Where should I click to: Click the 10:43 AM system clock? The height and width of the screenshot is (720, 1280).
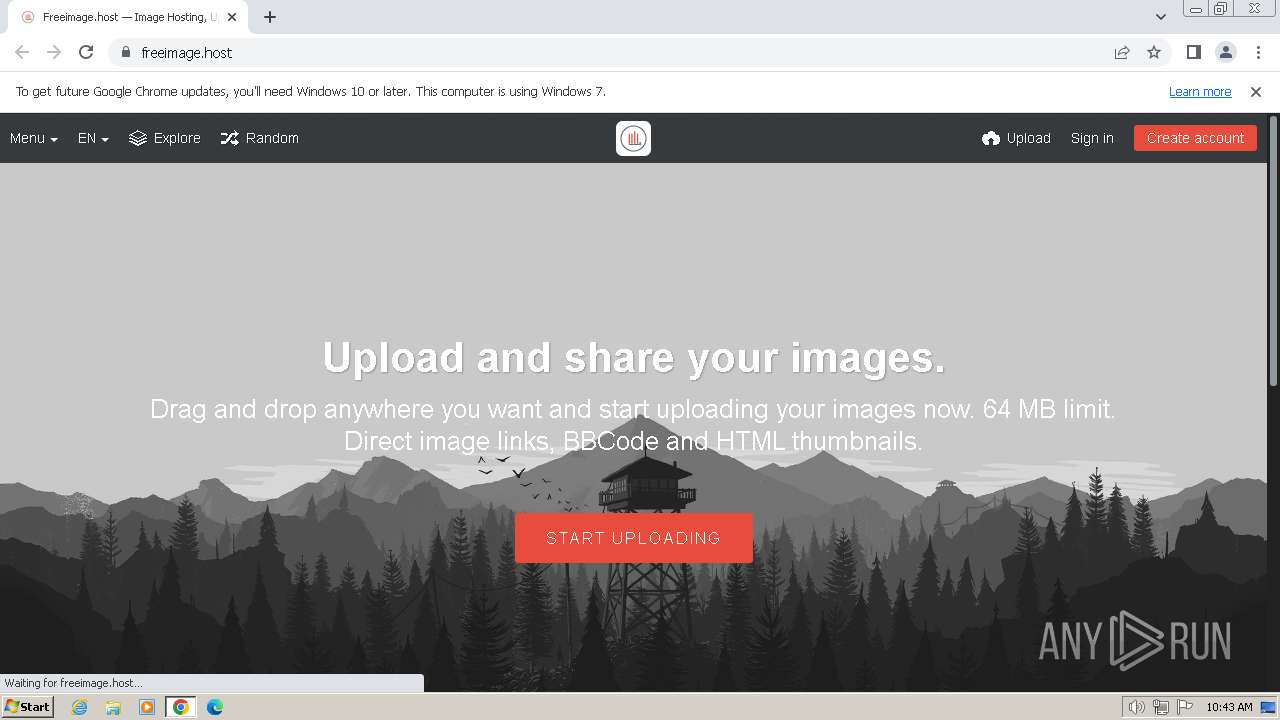click(1229, 707)
